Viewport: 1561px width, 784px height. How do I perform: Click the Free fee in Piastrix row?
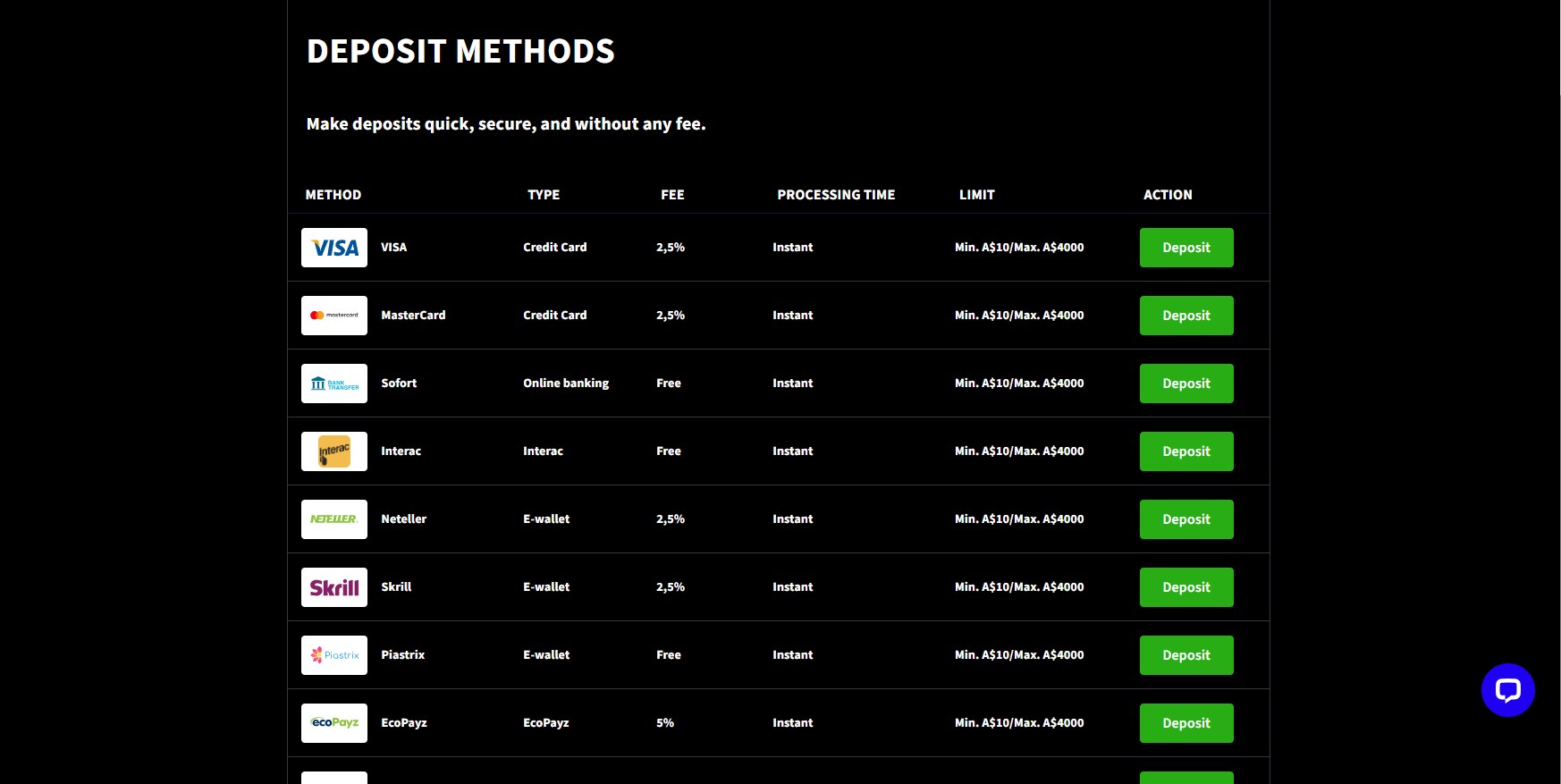tap(669, 655)
